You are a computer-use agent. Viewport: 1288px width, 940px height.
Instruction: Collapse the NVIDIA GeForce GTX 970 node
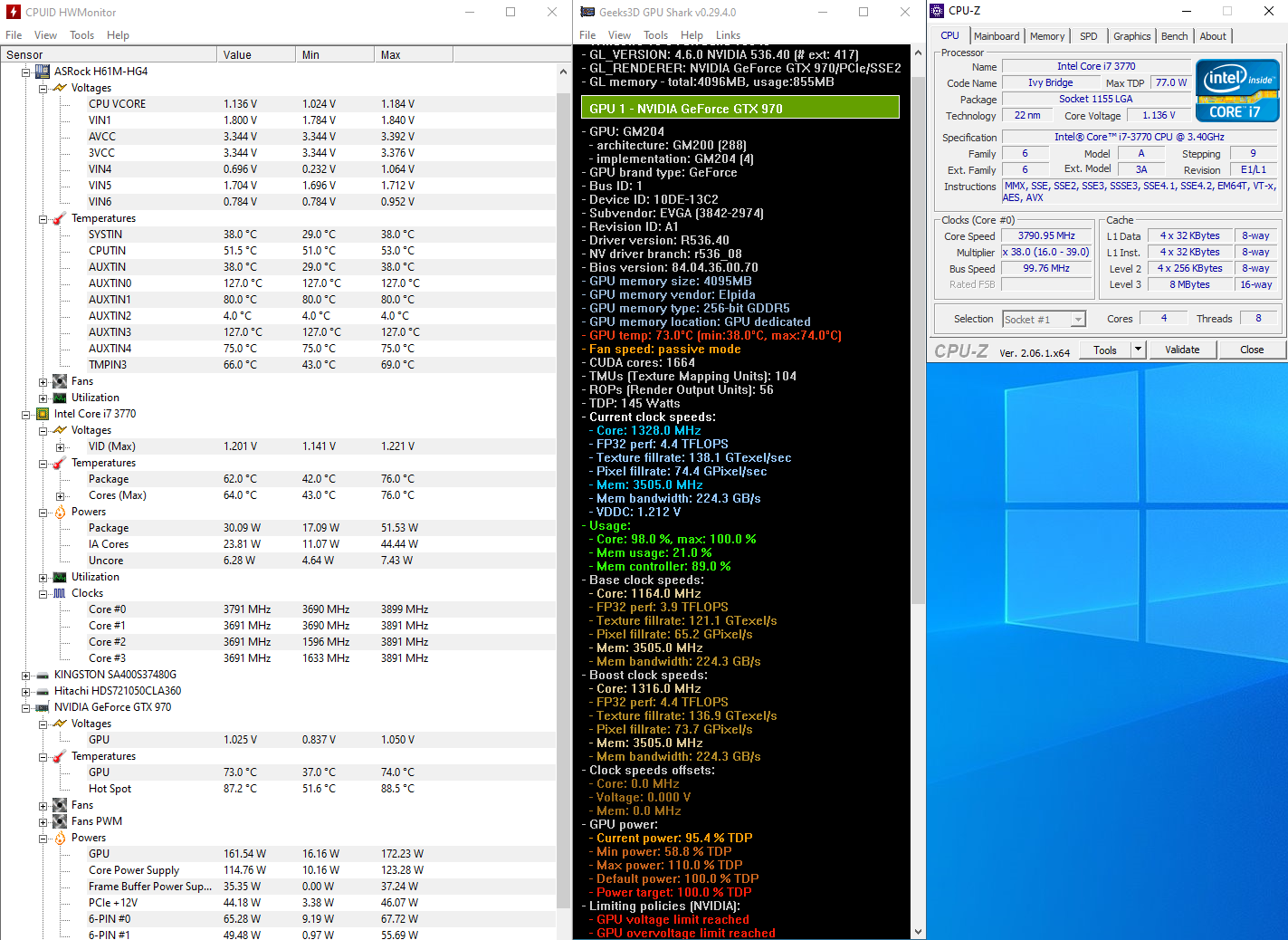coord(26,707)
